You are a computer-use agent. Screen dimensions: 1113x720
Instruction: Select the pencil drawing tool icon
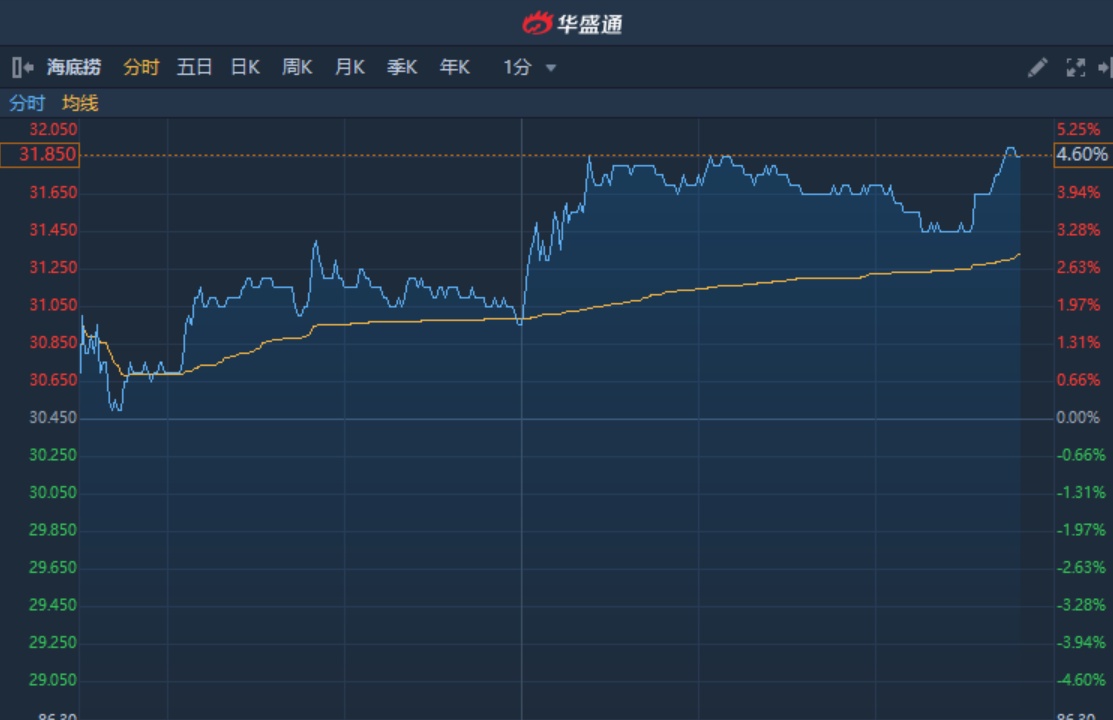coord(1037,67)
